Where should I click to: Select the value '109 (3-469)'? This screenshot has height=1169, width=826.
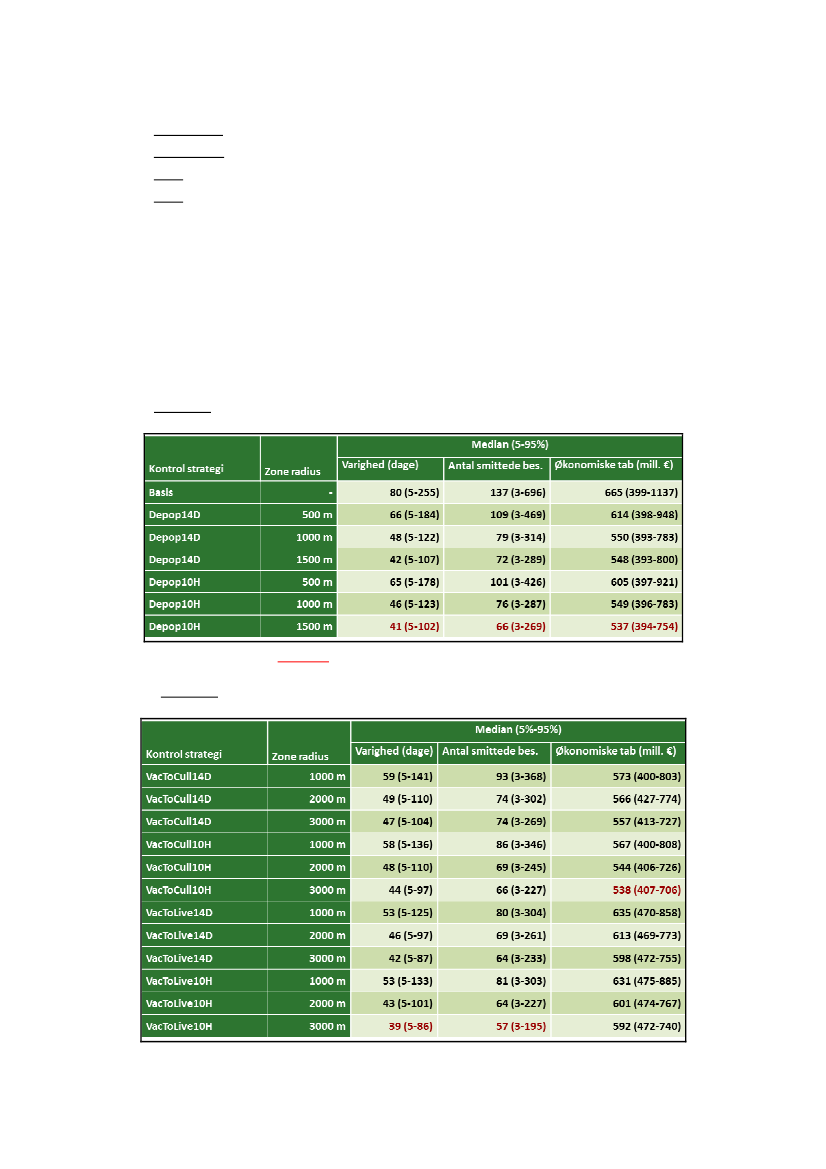point(517,515)
